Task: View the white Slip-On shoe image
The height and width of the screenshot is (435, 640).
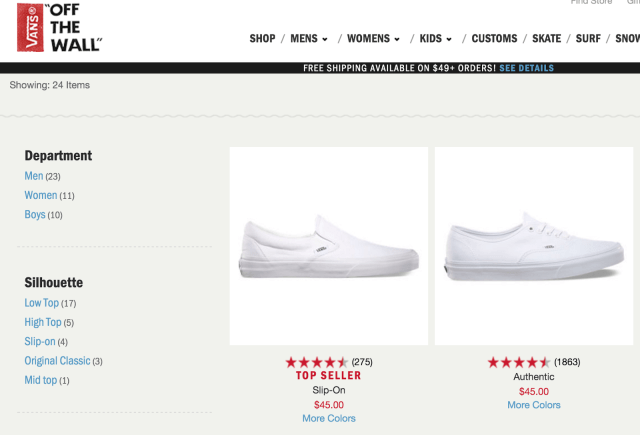Action: [329, 246]
